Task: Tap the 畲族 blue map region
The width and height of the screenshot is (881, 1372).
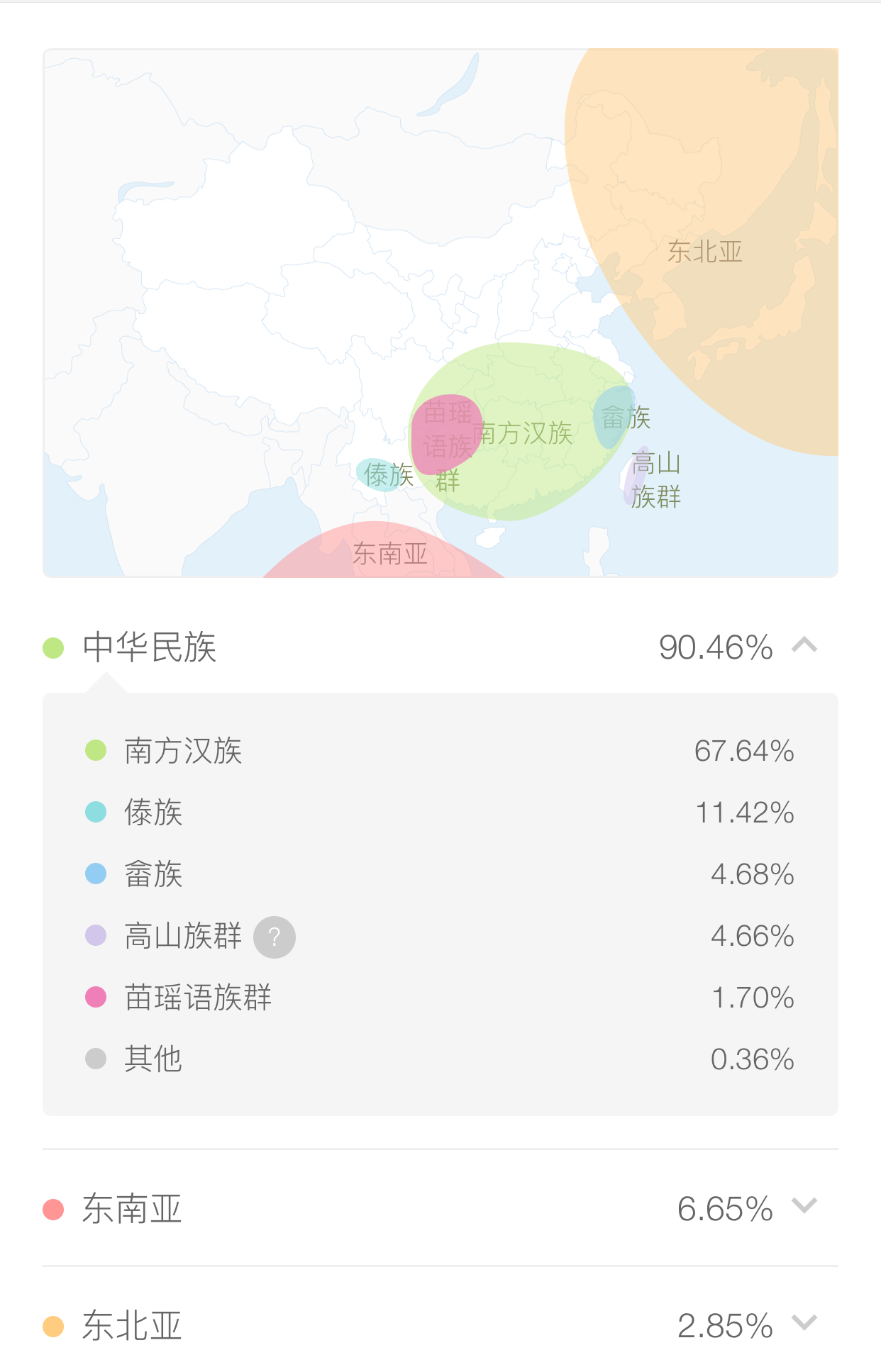Action: (x=613, y=418)
